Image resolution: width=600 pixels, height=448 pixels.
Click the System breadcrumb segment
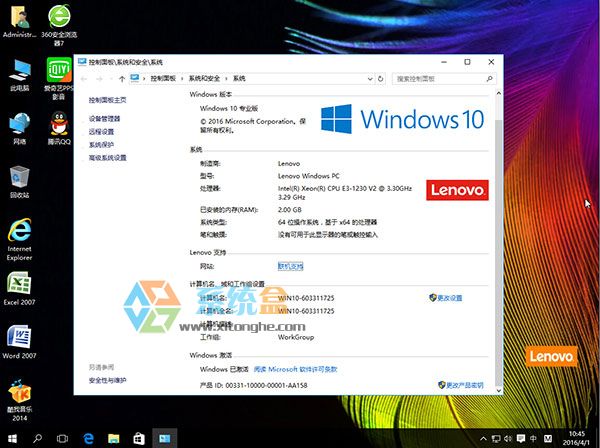(x=239, y=78)
